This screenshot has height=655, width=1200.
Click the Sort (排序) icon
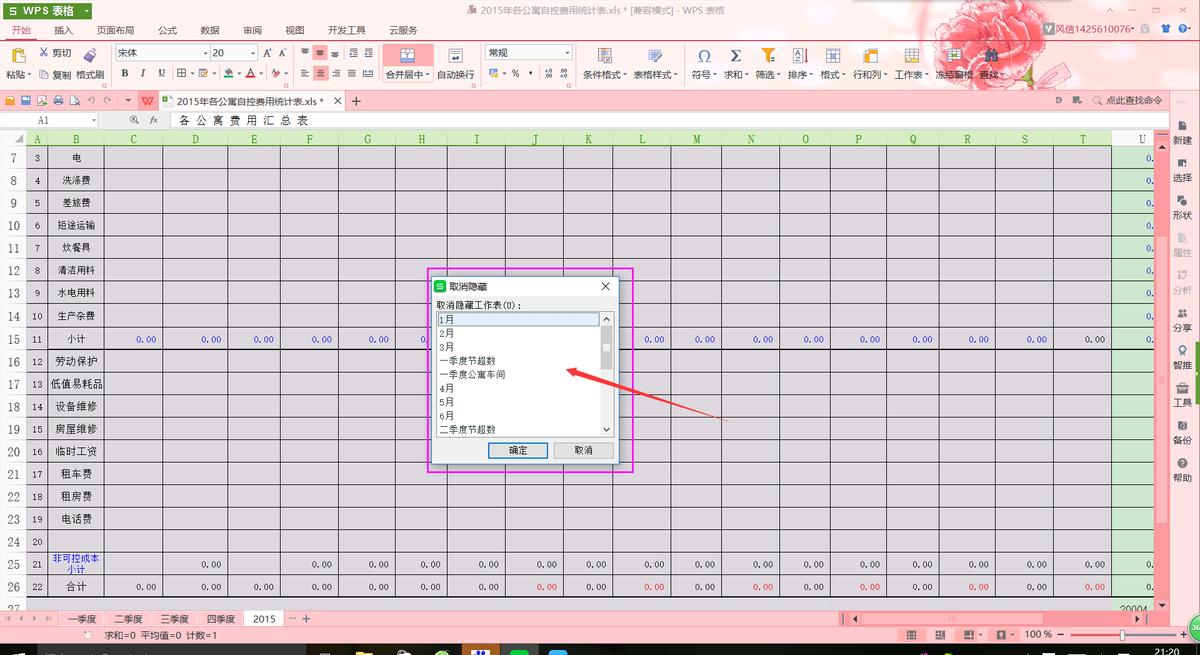coord(799,57)
